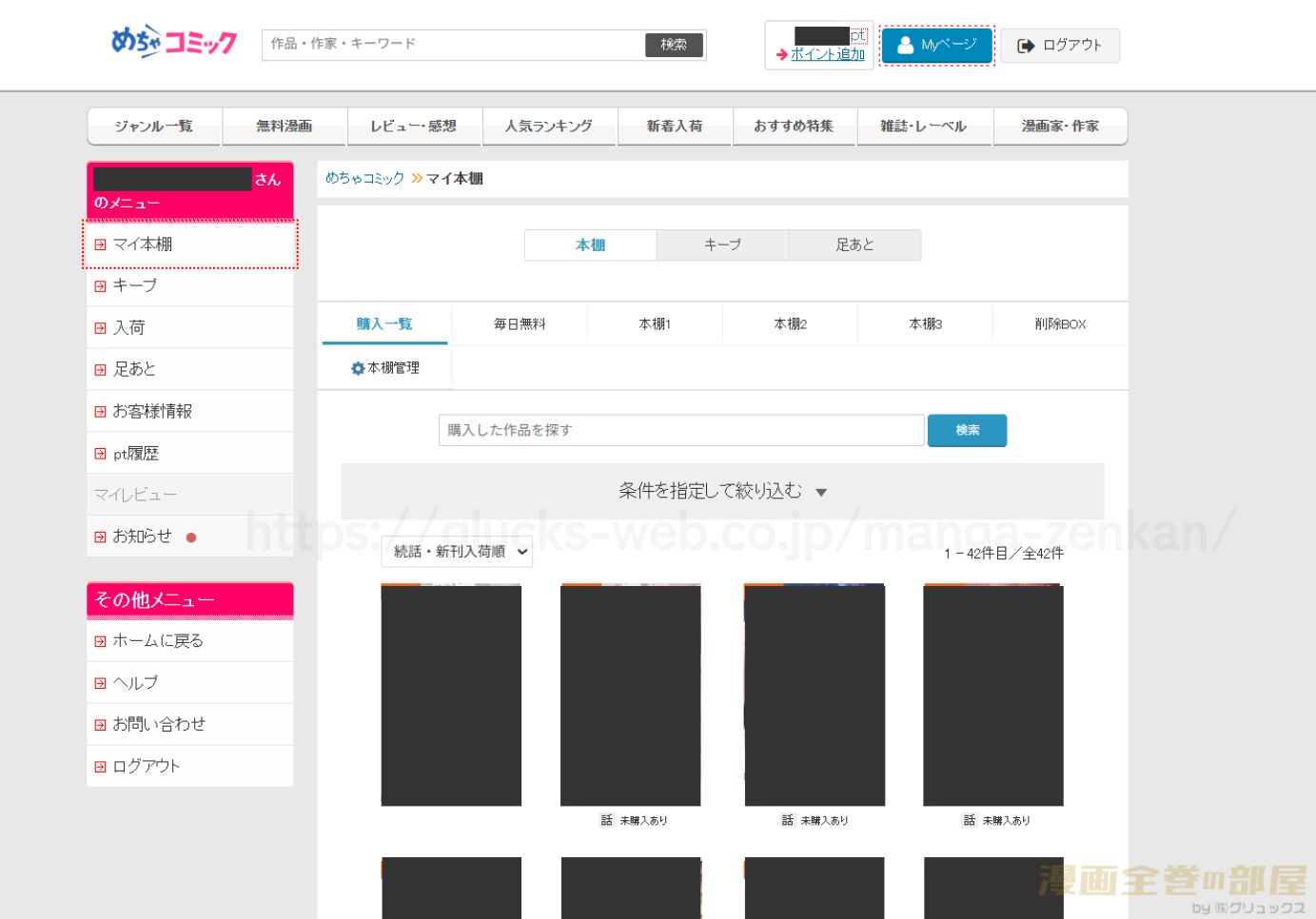Click the マイ本棚 arrow icon in sidebar
The width and height of the screenshot is (1316, 919).
click(101, 244)
